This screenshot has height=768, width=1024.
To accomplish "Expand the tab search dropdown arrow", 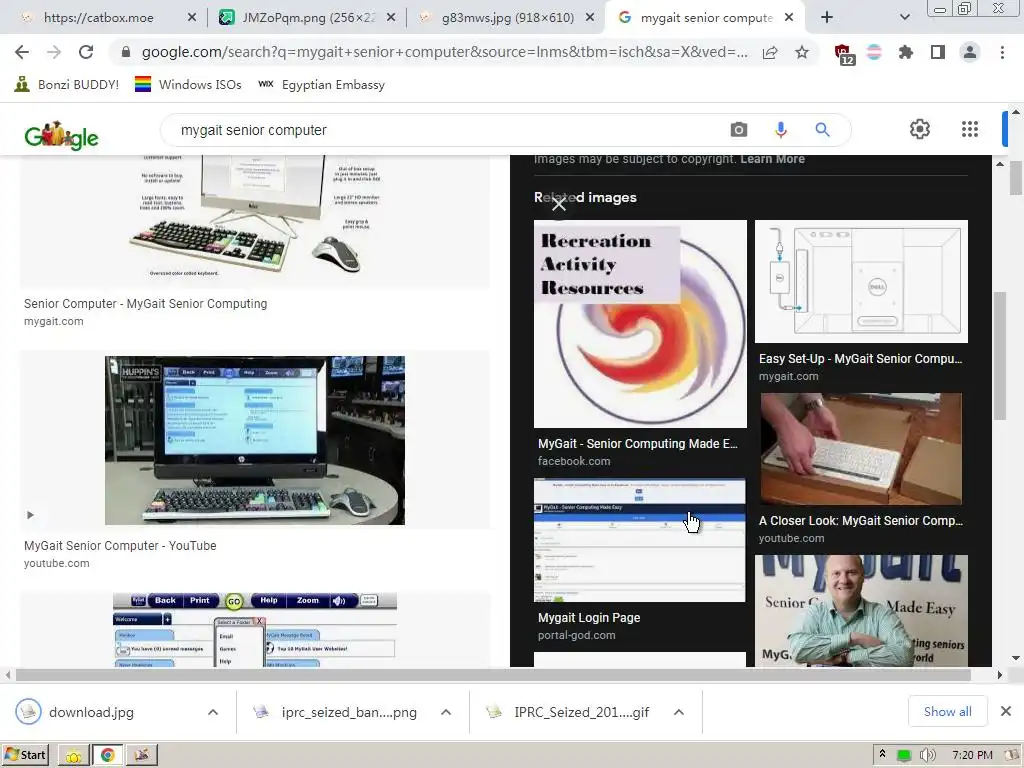I will [904, 18].
